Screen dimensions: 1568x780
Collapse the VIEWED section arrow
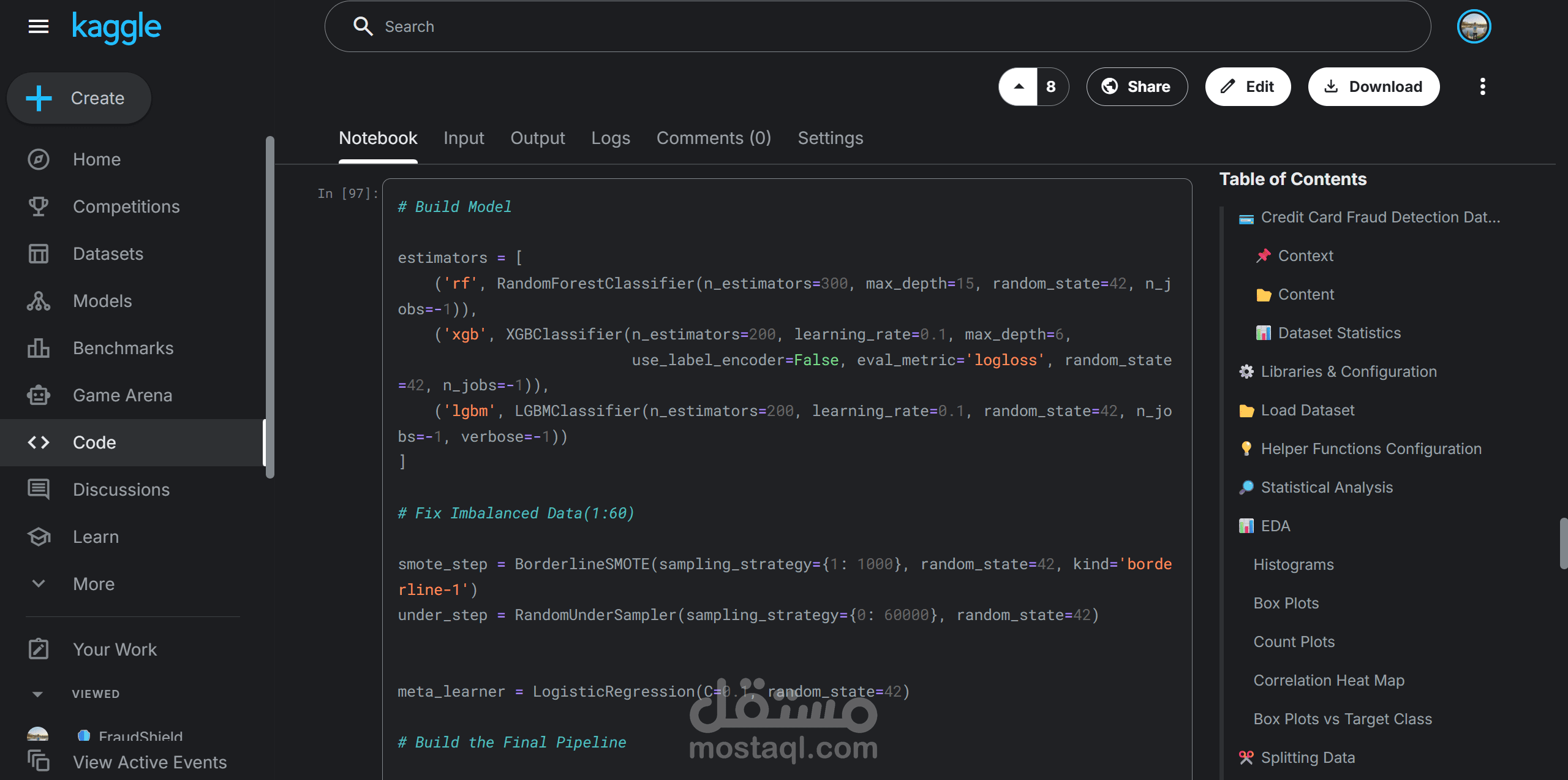(37, 694)
